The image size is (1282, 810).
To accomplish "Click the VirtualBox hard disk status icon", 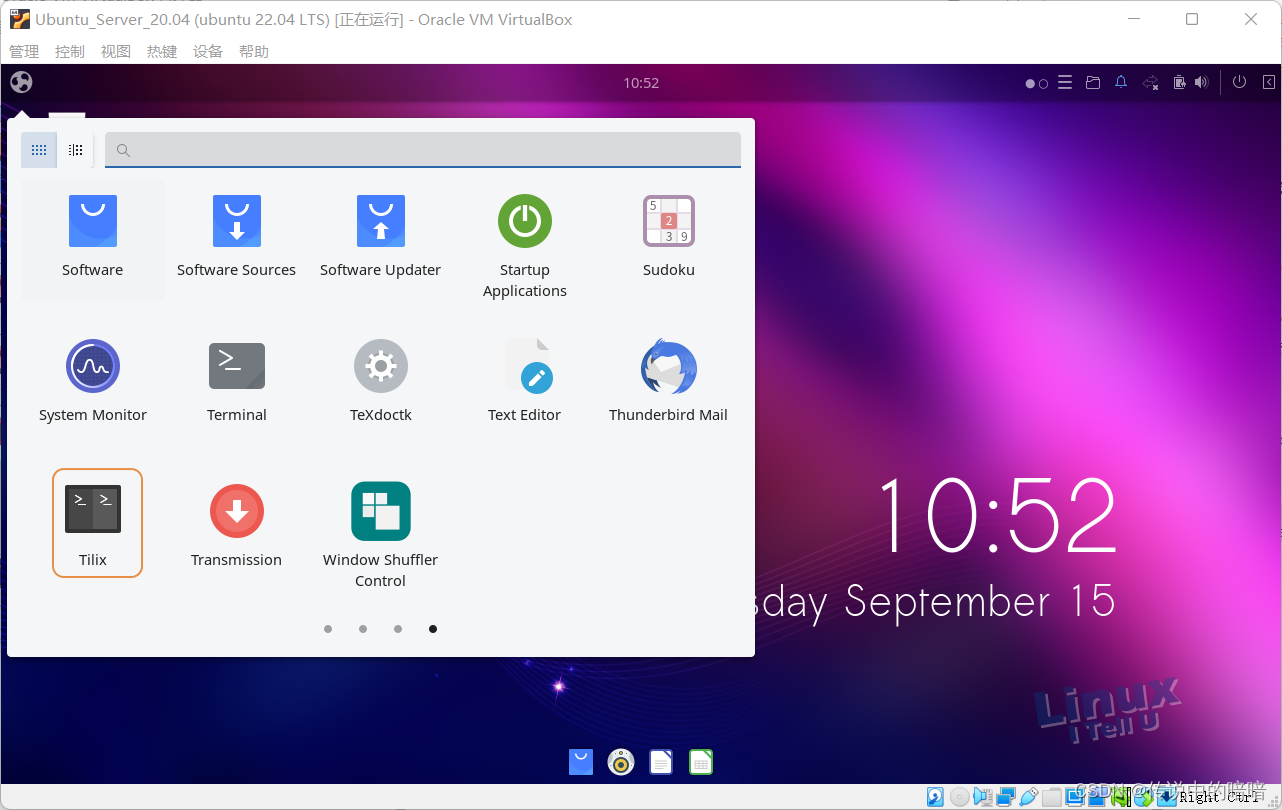I will coord(934,797).
